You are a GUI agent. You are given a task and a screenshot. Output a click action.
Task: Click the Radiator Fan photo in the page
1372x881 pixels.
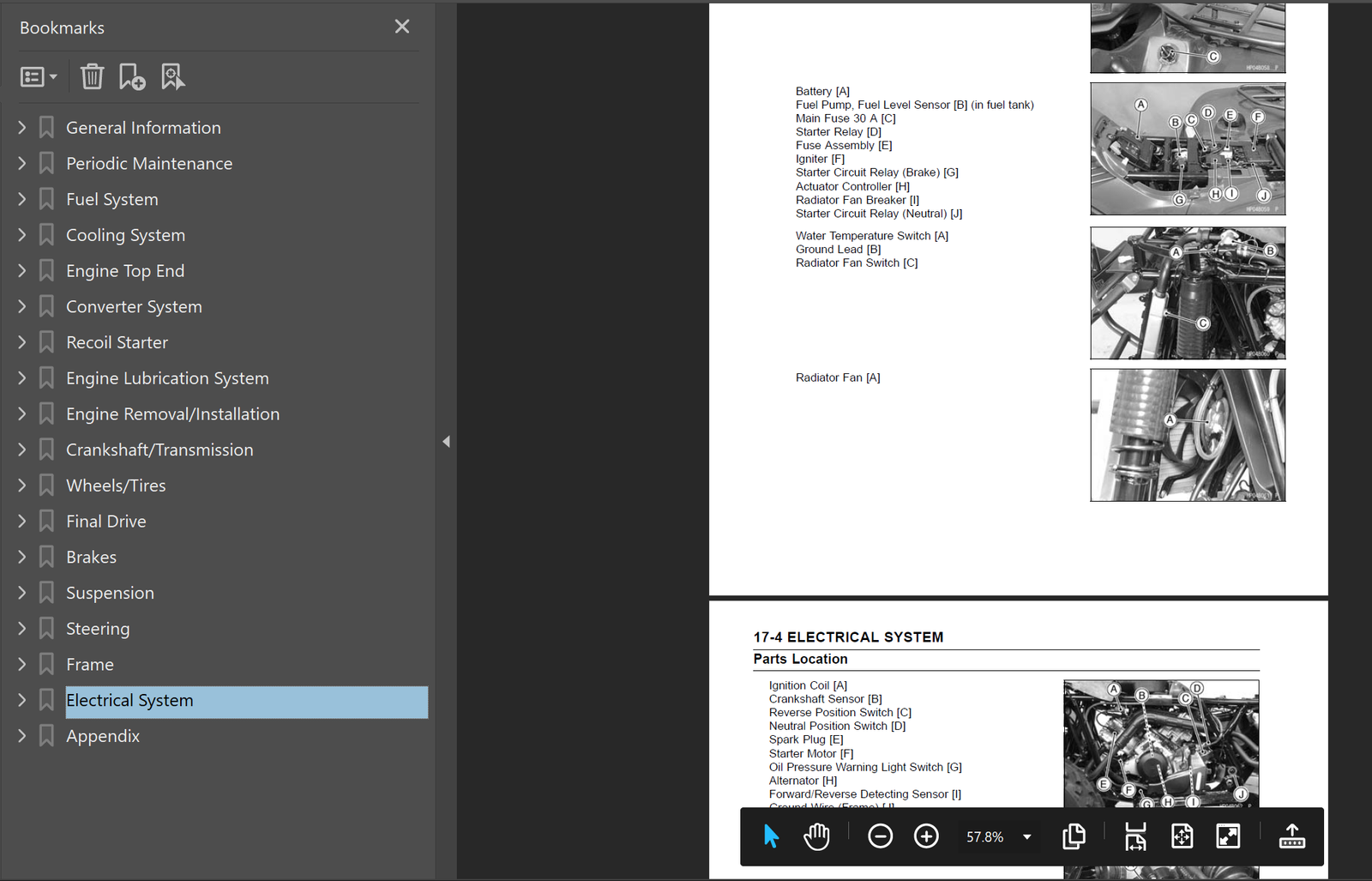click(1188, 435)
